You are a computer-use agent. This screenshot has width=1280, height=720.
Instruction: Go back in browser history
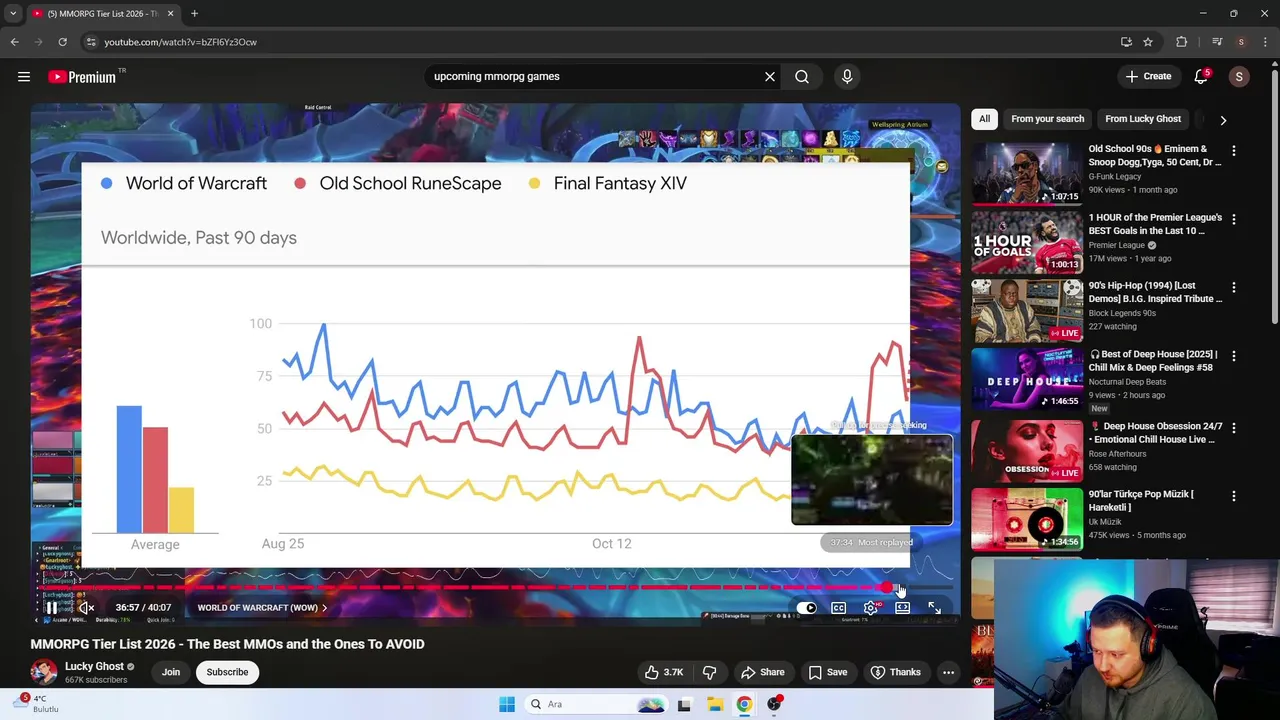click(x=14, y=42)
